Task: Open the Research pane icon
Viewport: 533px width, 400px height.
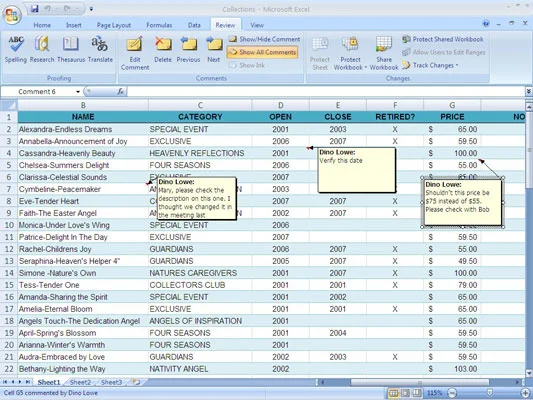Action: point(42,50)
